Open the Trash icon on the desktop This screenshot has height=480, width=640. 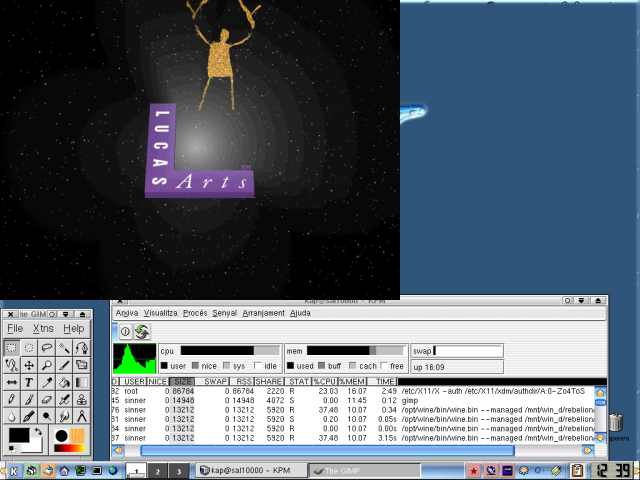[616, 422]
